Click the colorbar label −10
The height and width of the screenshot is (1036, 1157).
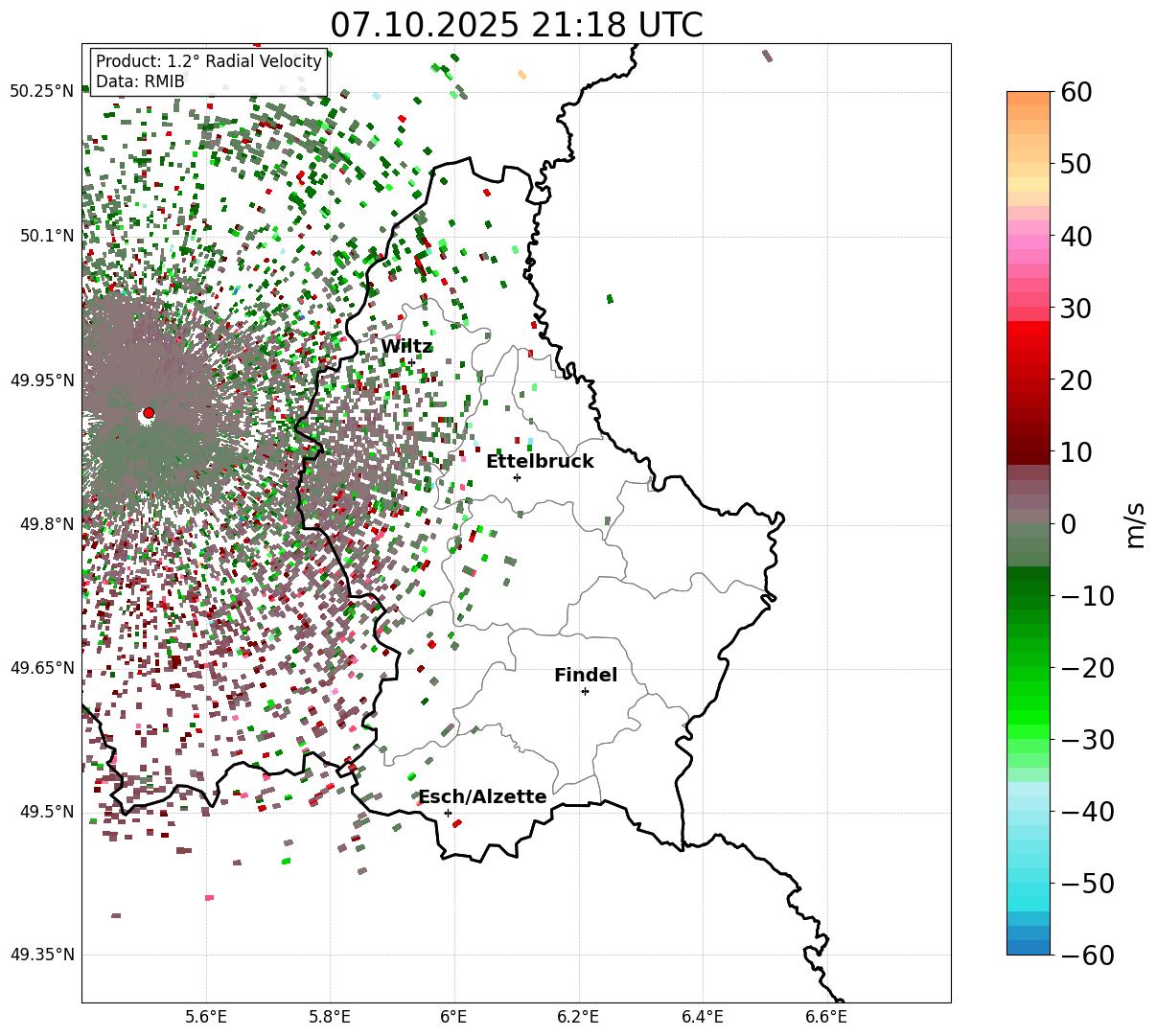coord(1087,595)
